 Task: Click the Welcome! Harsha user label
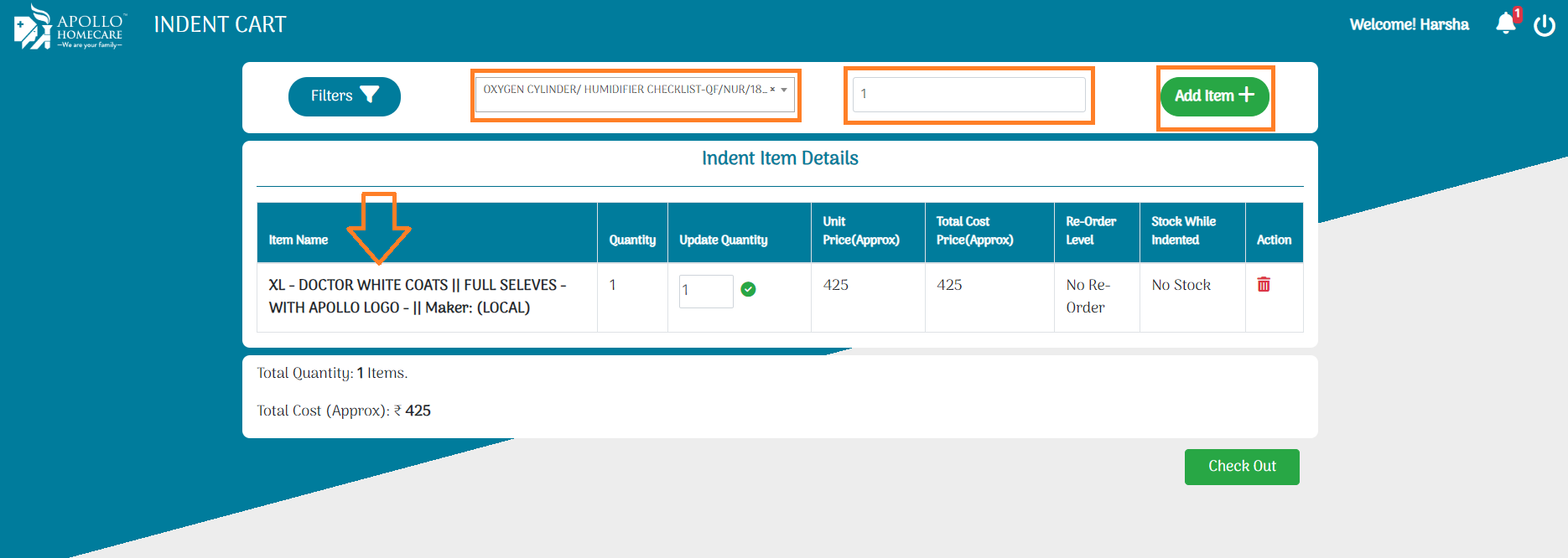1409,25
